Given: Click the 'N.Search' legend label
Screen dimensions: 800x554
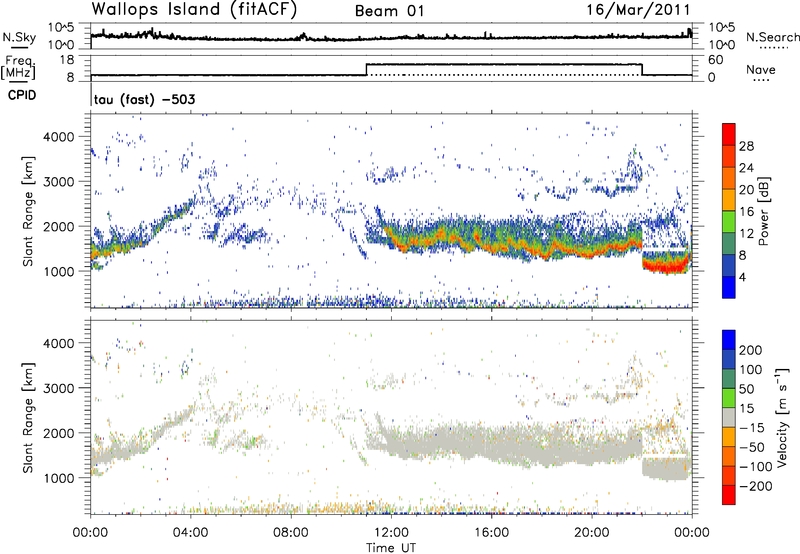Looking at the screenshot, I should (x=772, y=37).
